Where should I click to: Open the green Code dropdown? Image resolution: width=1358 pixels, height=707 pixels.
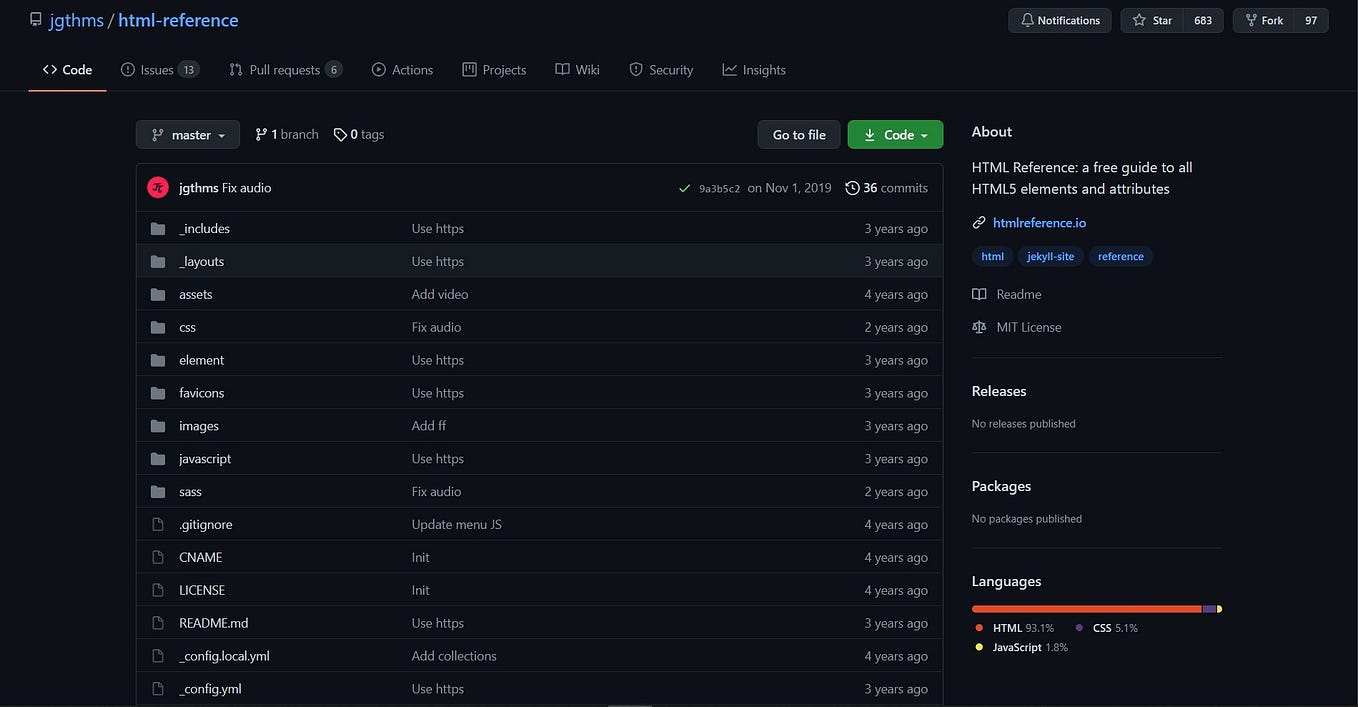(895, 134)
